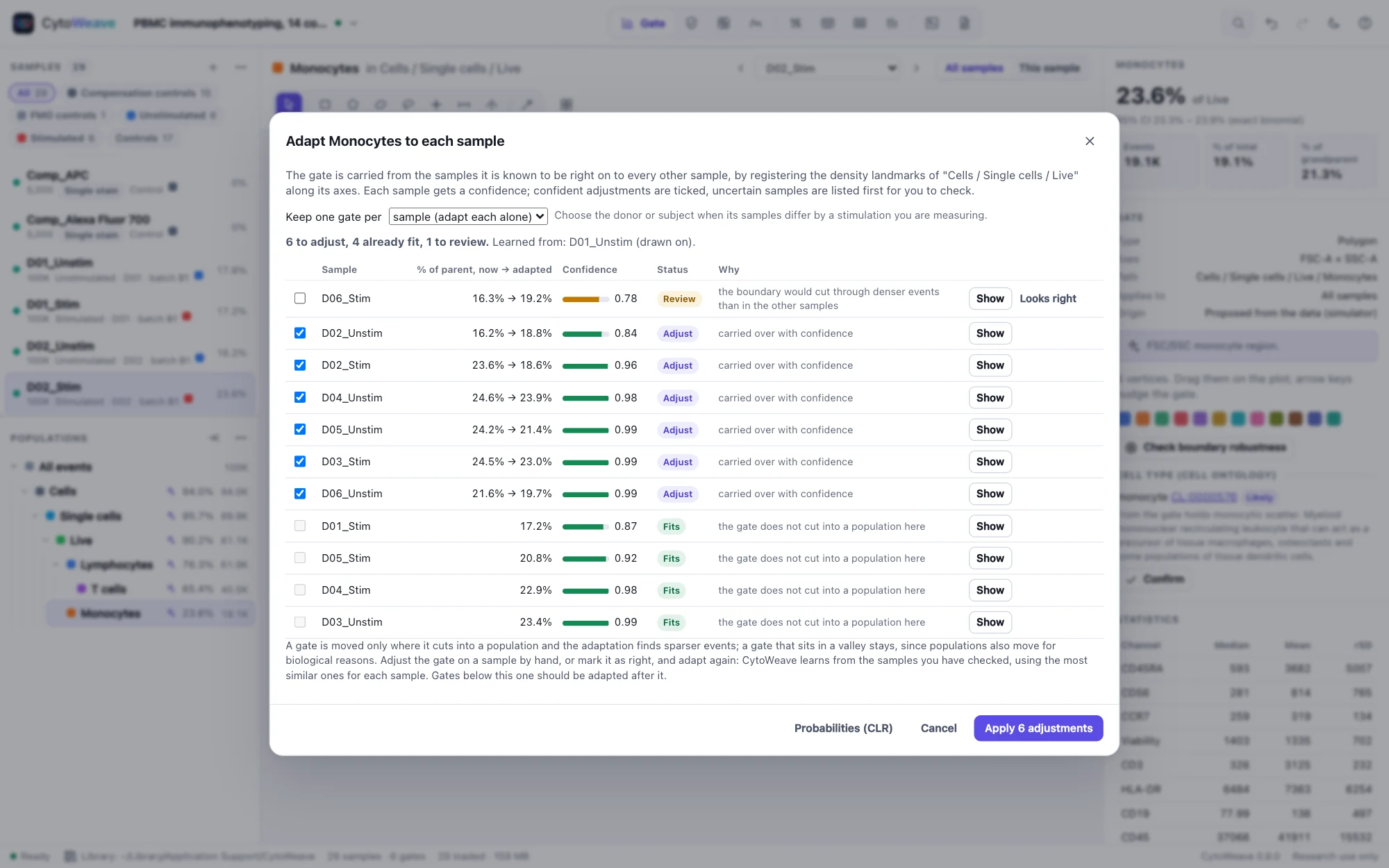Click the wand tool in the gate toolbar
Viewport: 1389px width, 868px height.
tap(528, 104)
